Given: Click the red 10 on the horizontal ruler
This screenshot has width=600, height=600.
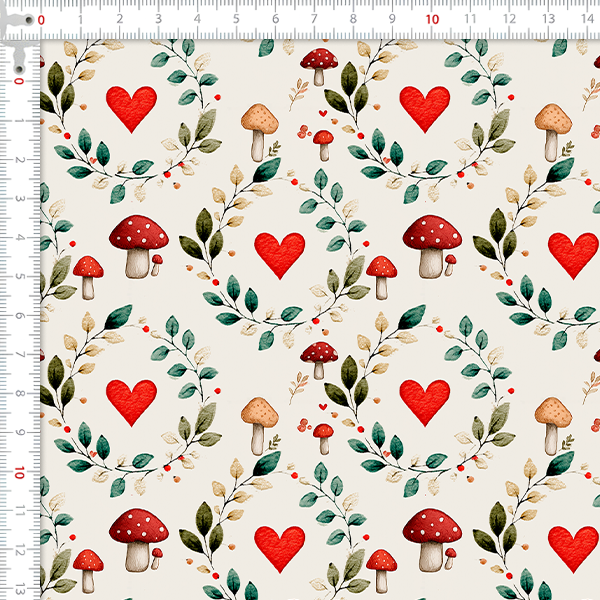Looking at the screenshot, I should coord(432,19).
